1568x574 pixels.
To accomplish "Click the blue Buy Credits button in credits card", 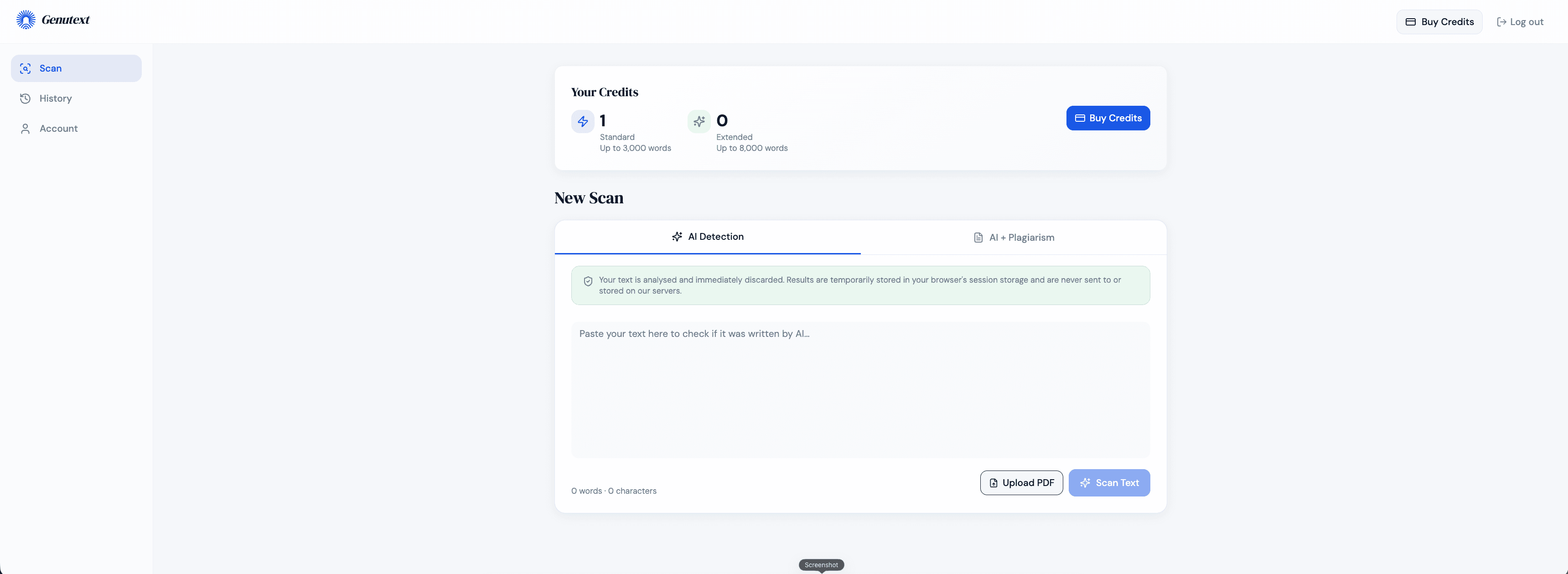I will click(1108, 118).
